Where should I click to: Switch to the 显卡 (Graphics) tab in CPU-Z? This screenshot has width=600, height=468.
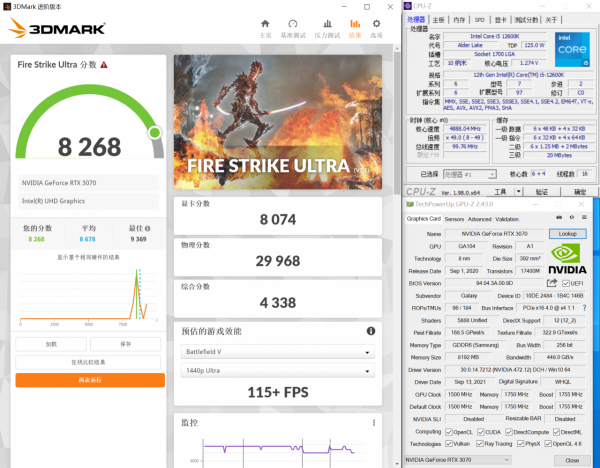coord(501,20)
